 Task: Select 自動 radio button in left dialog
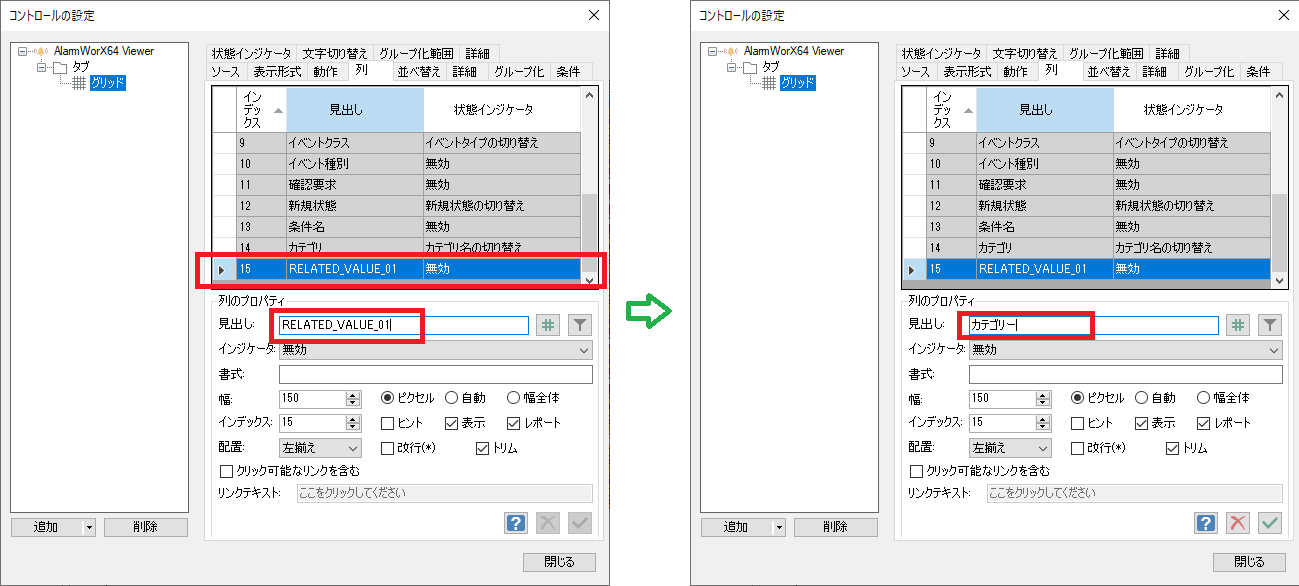(451, 397)
